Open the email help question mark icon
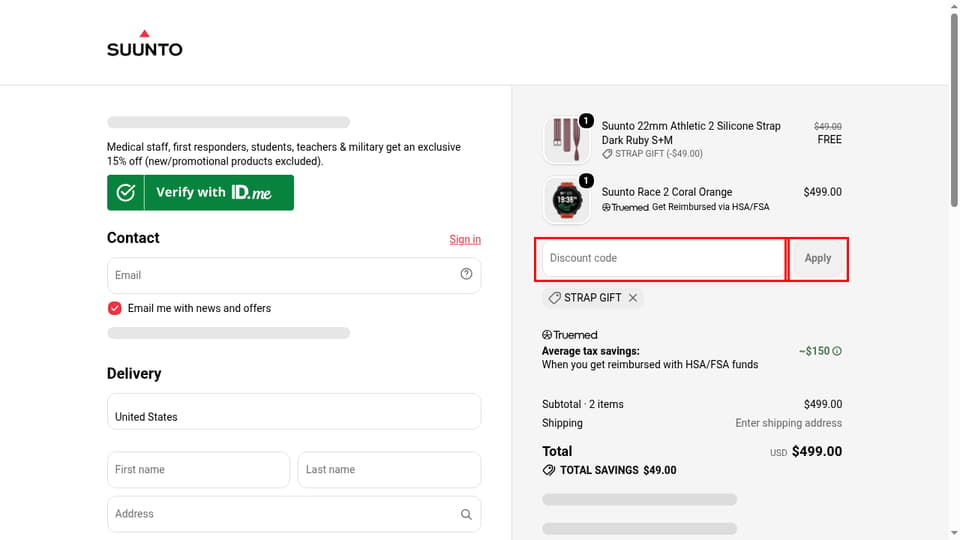Viewport: 960px width, 540px height. pyautogui.click(x=467, y=274)
